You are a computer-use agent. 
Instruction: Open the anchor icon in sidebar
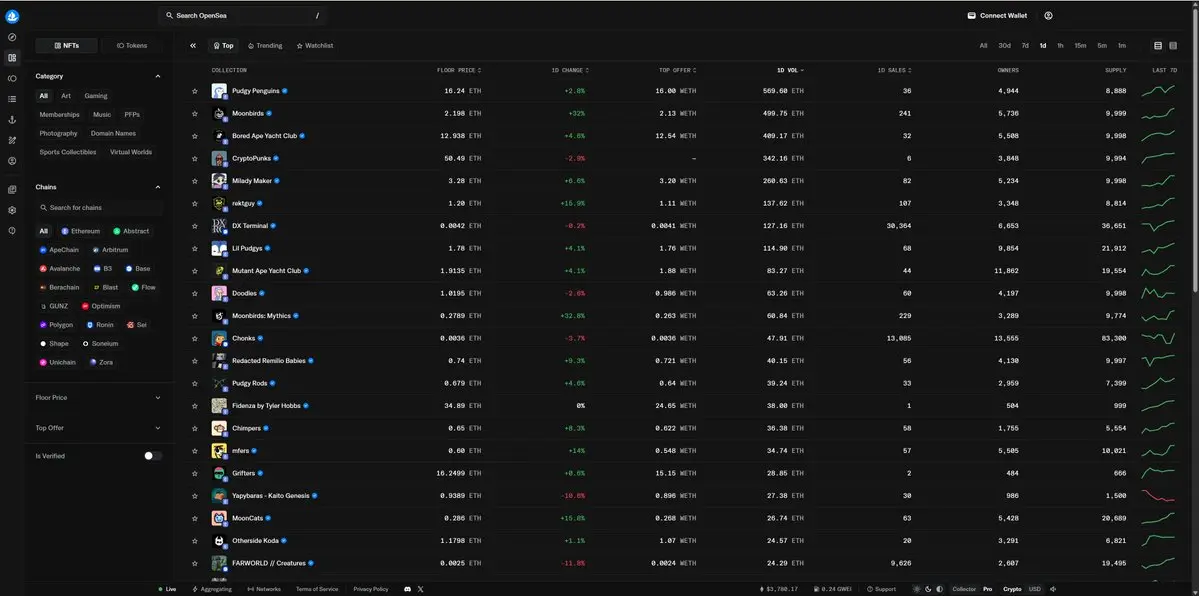tap(12, 120)
